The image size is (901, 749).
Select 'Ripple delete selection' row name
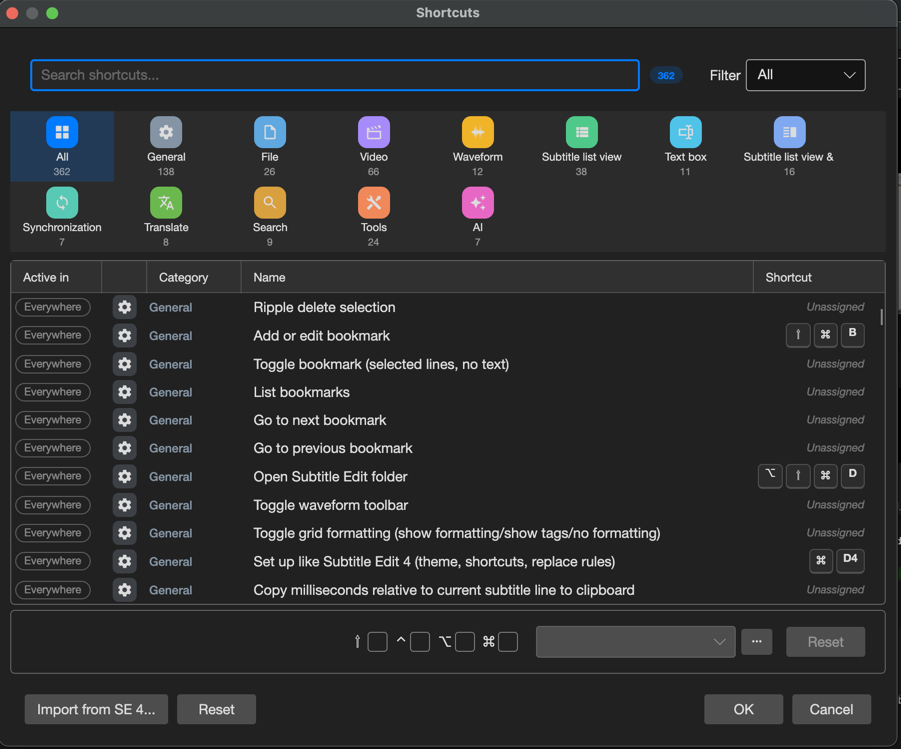click(325, 308)
